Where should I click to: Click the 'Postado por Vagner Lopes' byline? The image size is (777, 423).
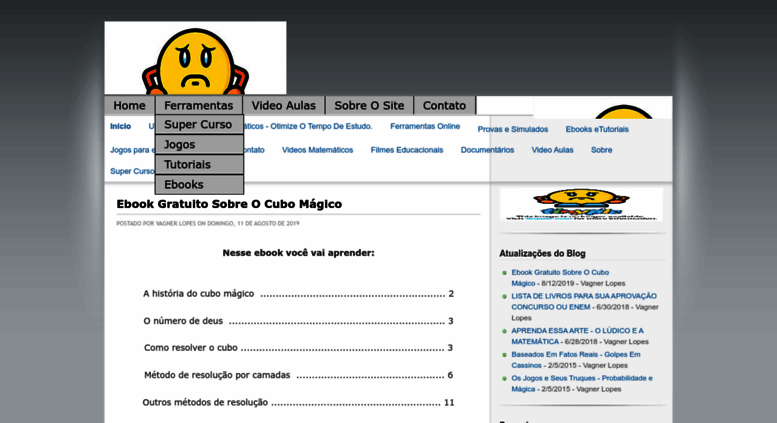[x=208, y=223]
